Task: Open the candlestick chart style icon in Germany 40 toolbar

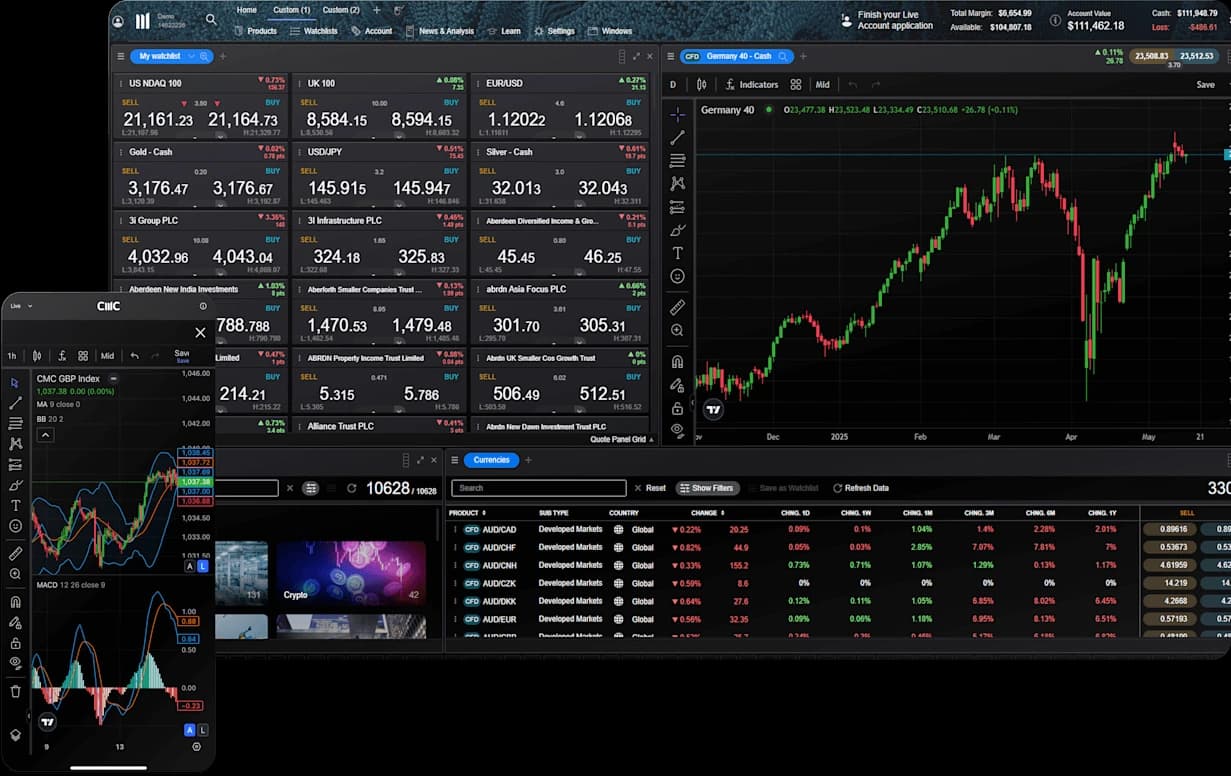Action: (x=702, y=85)
